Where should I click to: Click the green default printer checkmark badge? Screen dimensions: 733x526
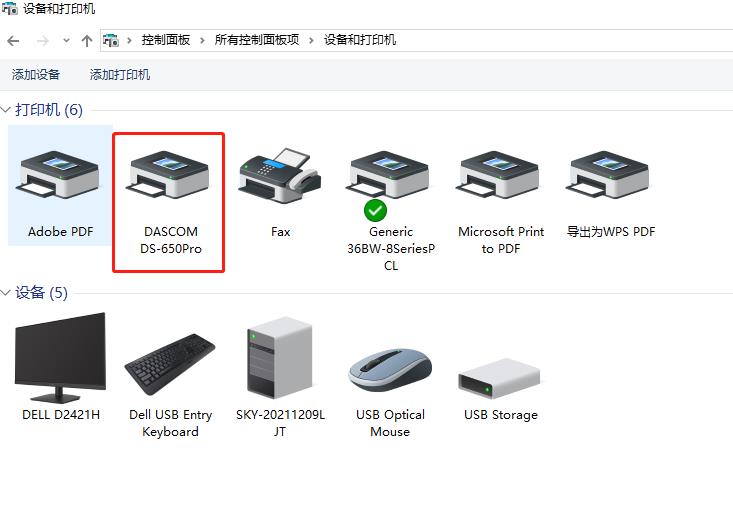coord(375,210)
